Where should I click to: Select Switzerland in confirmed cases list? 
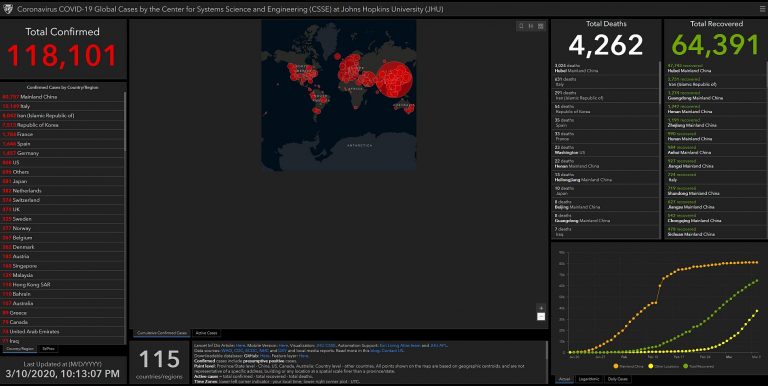[62, 200]
